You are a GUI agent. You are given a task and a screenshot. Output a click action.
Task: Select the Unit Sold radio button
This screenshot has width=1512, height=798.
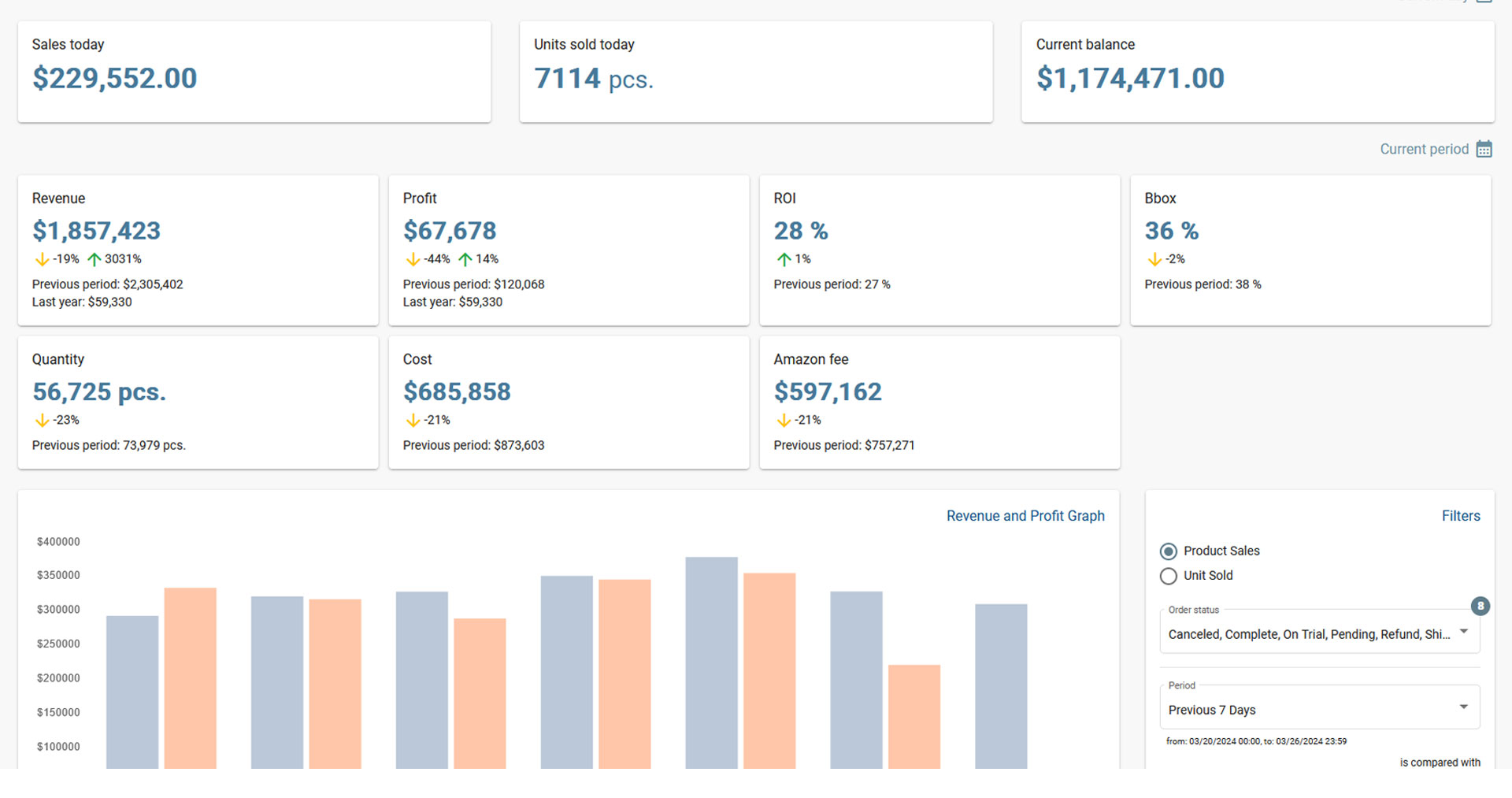[1169, 576]
